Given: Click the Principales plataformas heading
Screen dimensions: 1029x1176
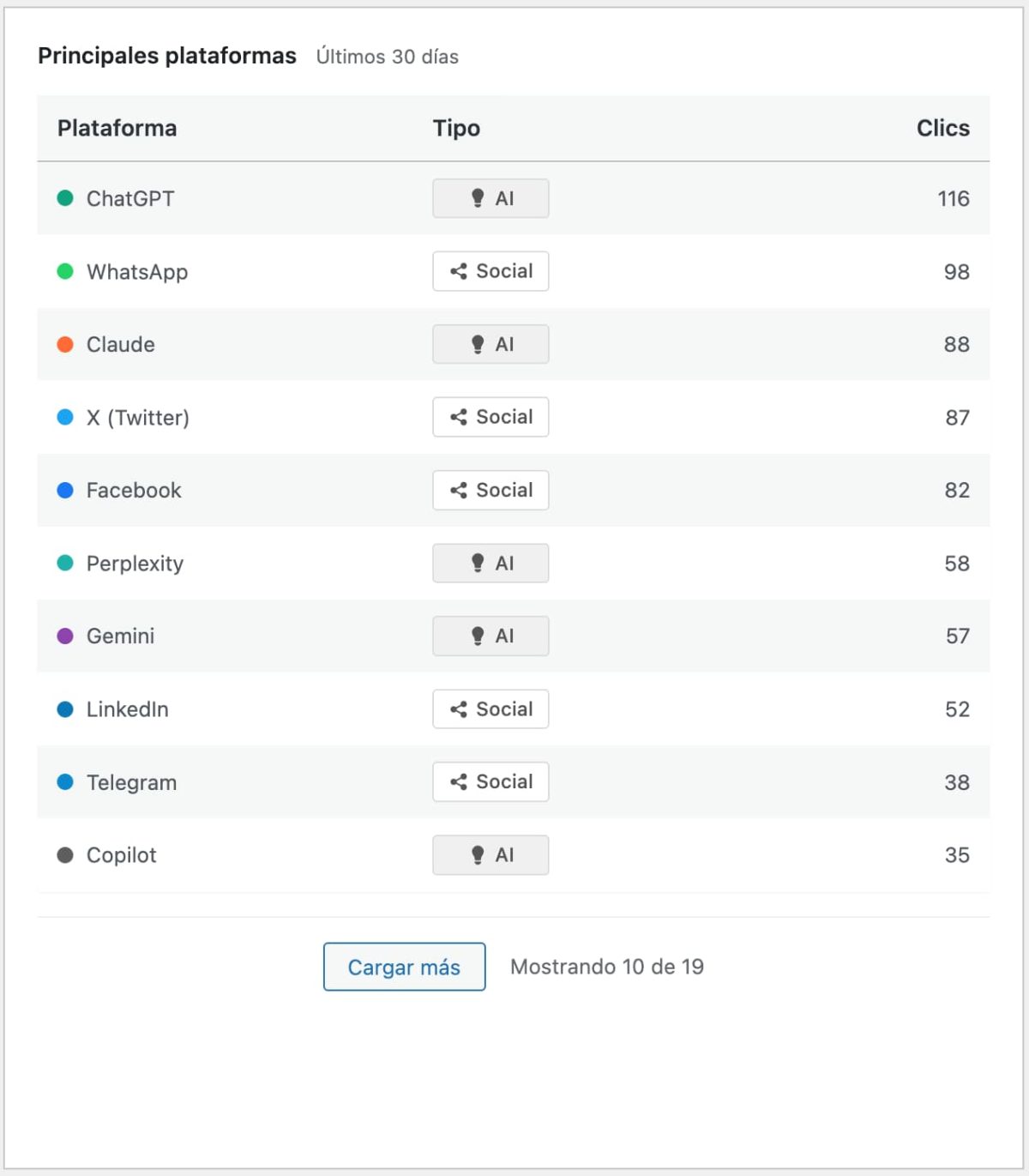Looking at the screenshot, I should click(x=167, y=56).
